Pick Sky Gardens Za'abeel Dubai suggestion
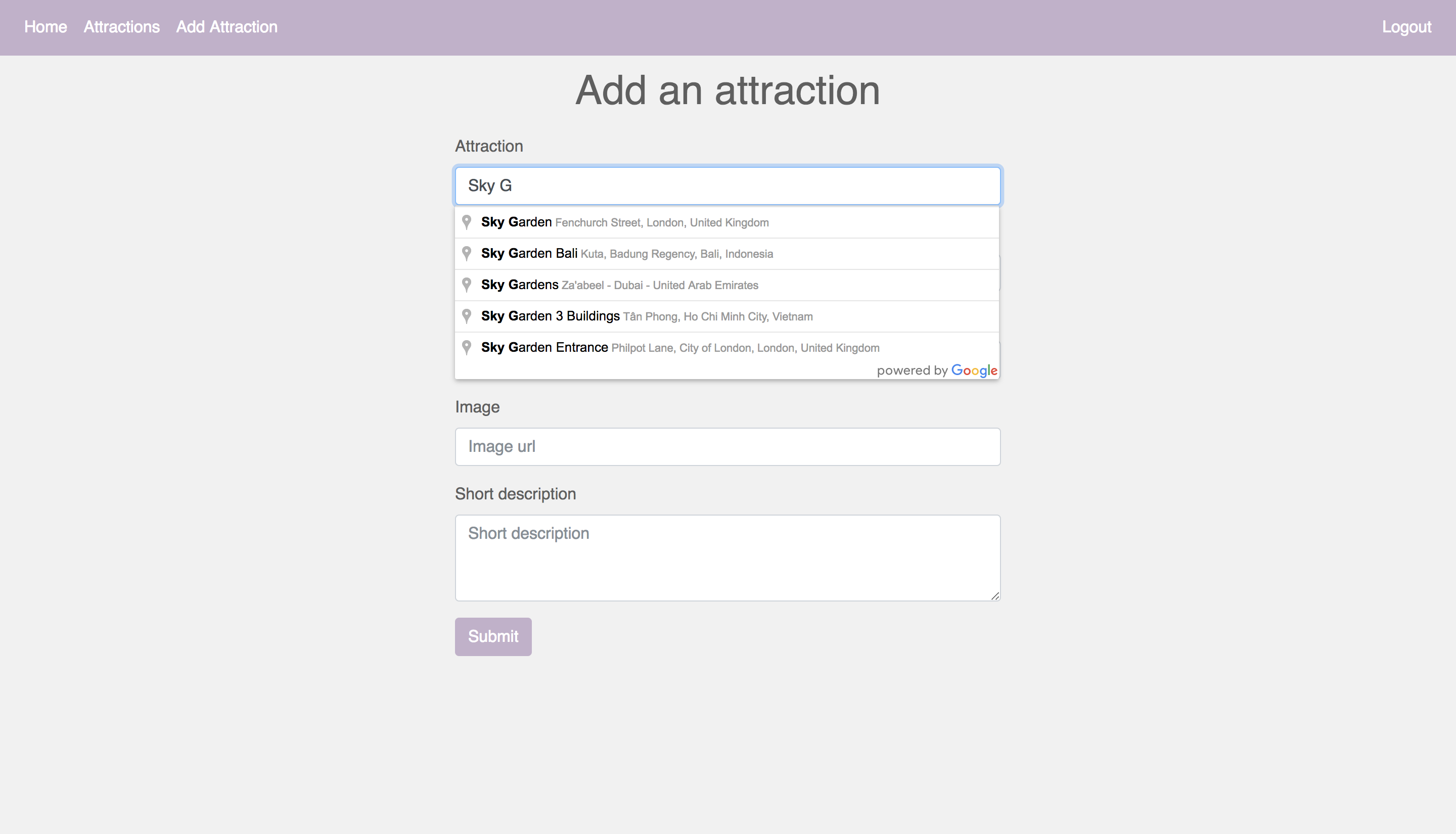 pyautogui.click(x=619, y=285)
